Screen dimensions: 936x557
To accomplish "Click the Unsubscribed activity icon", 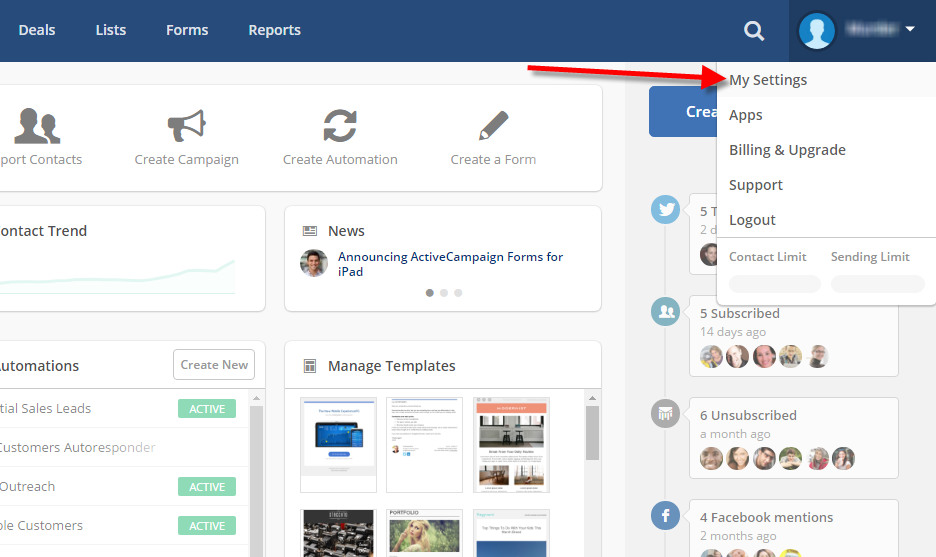I will point(666,413).
